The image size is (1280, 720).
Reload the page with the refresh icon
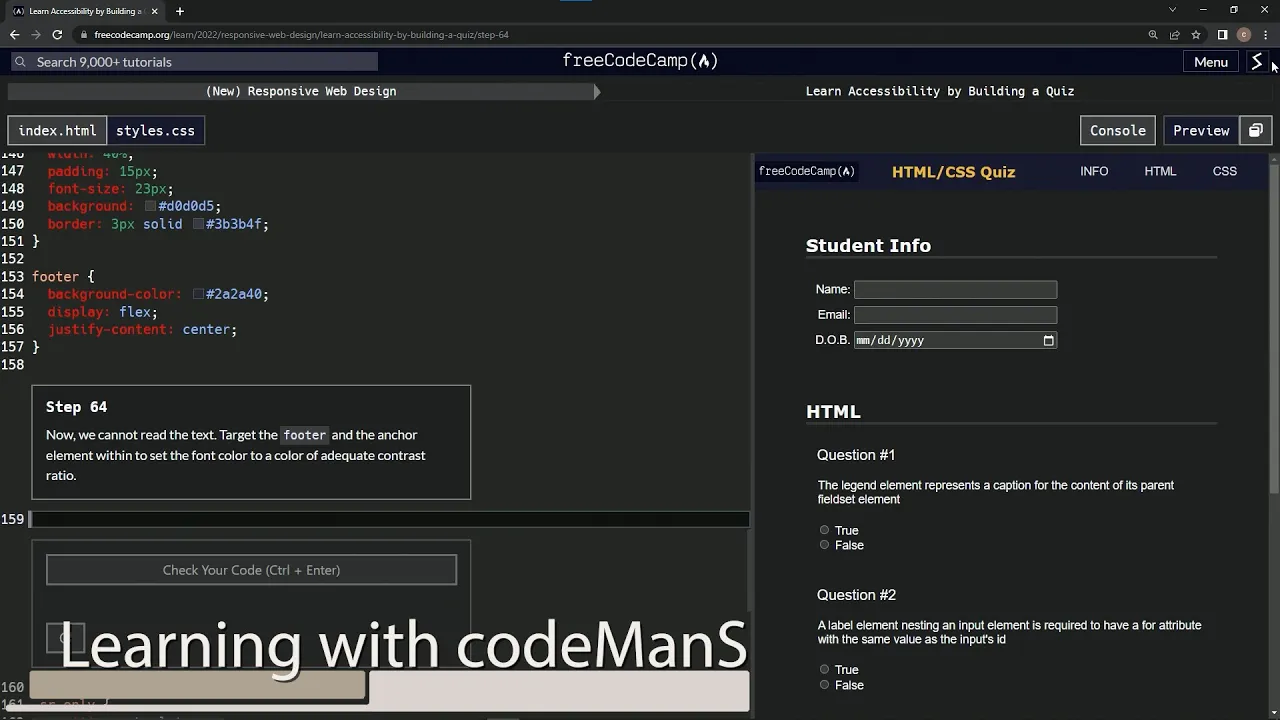tap(57, 34)
